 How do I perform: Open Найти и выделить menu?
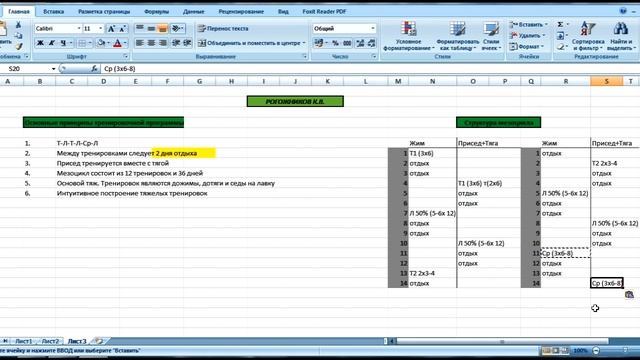620,36
